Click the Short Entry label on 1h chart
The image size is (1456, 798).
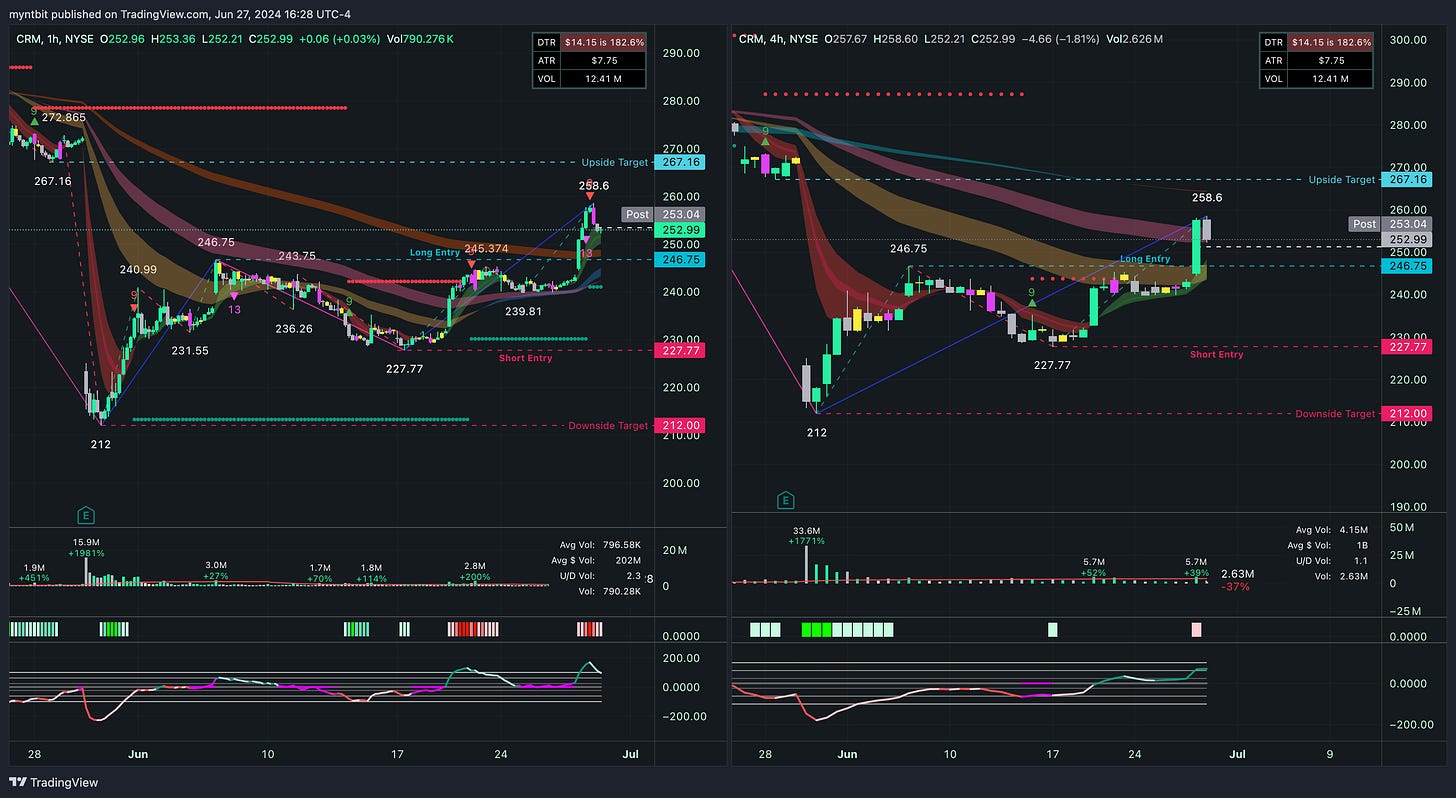(x=525, y=358)
